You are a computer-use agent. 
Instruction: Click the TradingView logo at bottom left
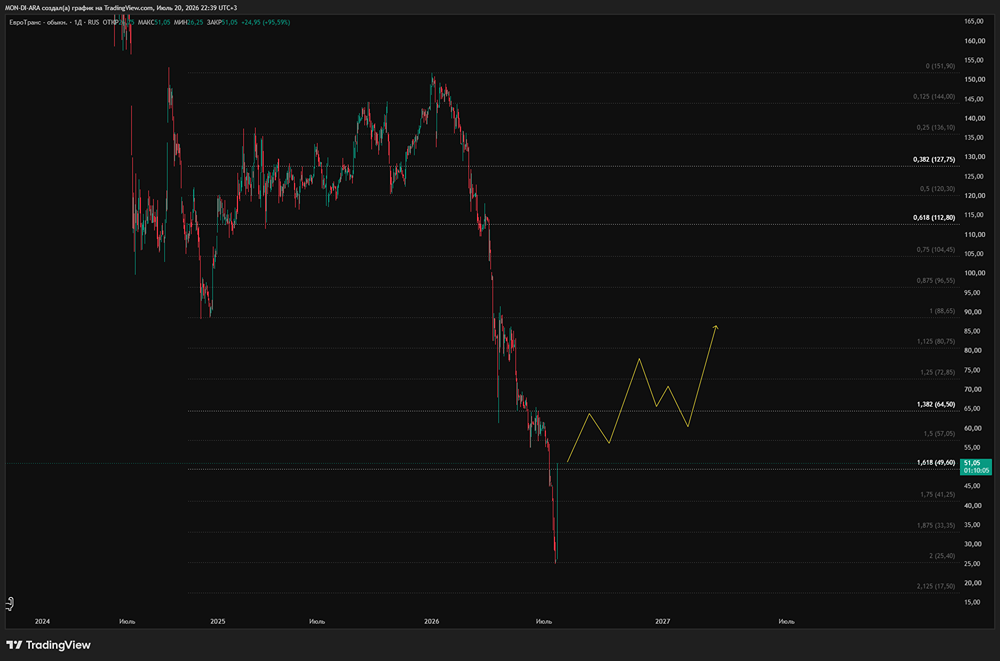click(48, 645)
